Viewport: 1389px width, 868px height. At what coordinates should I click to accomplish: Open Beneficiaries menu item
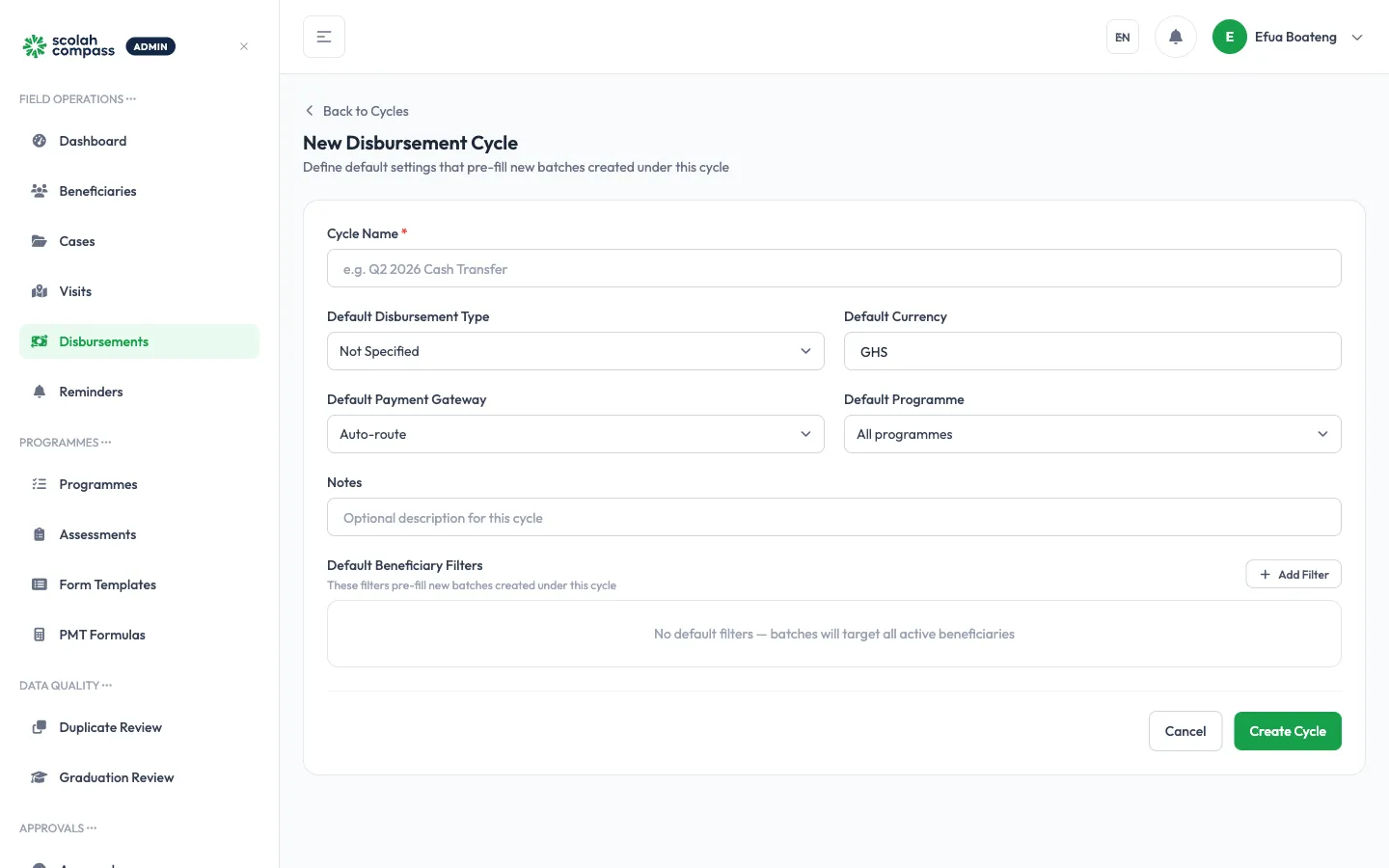click(139, 191)
